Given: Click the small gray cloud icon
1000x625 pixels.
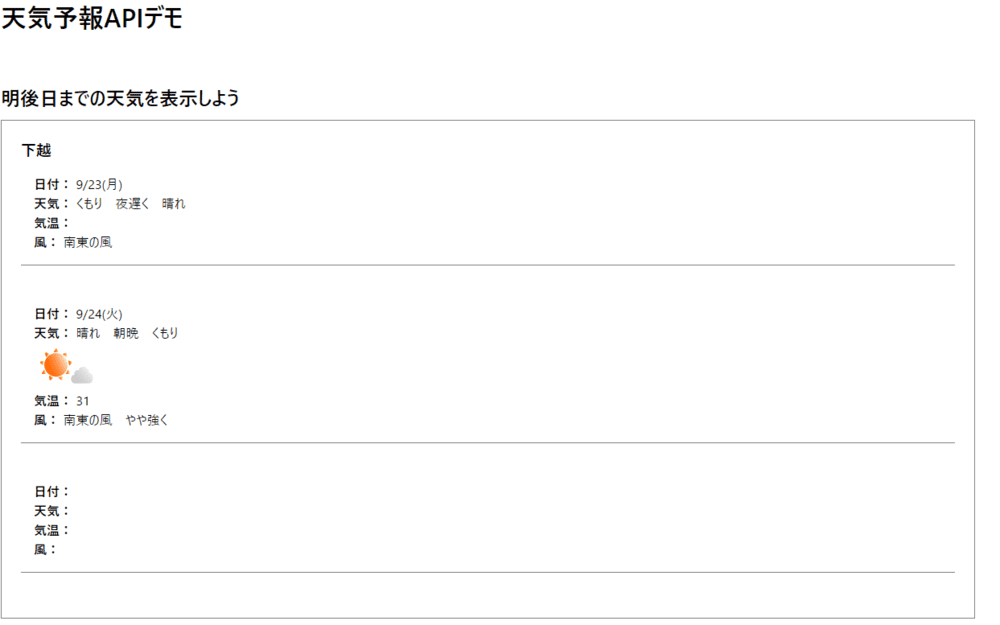Looking at the screenshot, I should [82, 376].
